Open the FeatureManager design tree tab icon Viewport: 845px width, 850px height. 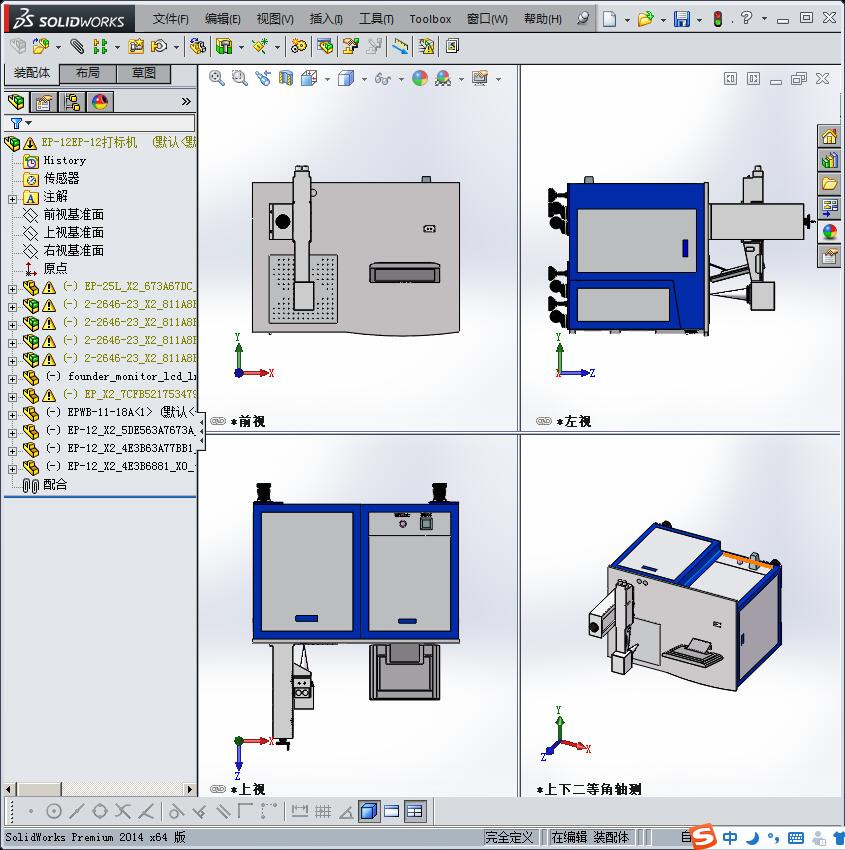point(16,101)
